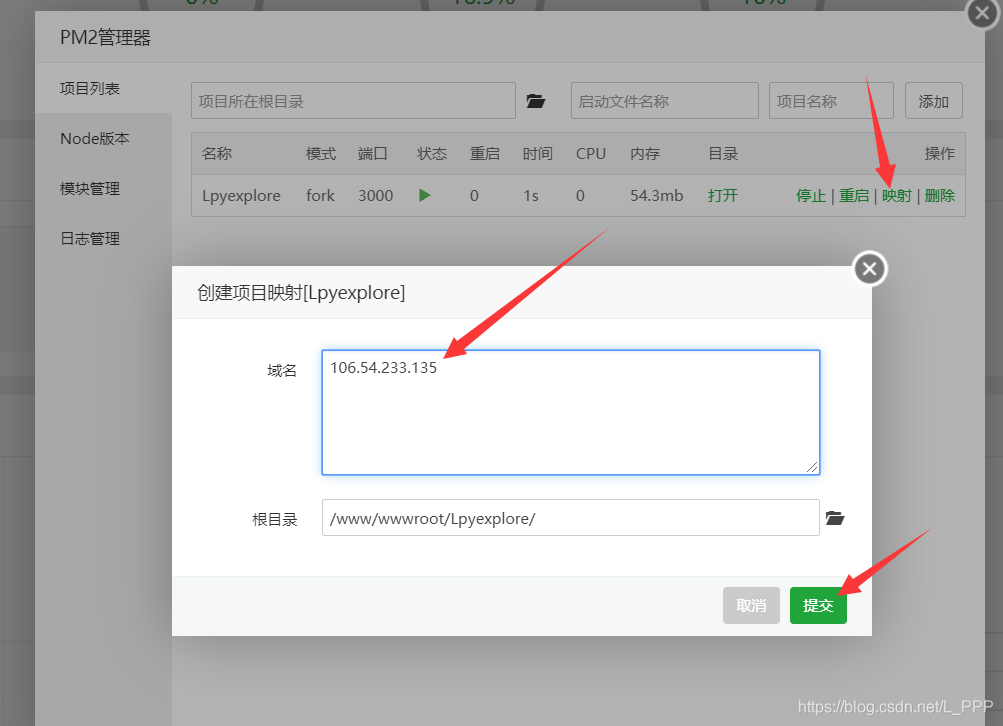Click the CPU column header
This screenshot has height=726, width=1003.
[x=590, y=154]
